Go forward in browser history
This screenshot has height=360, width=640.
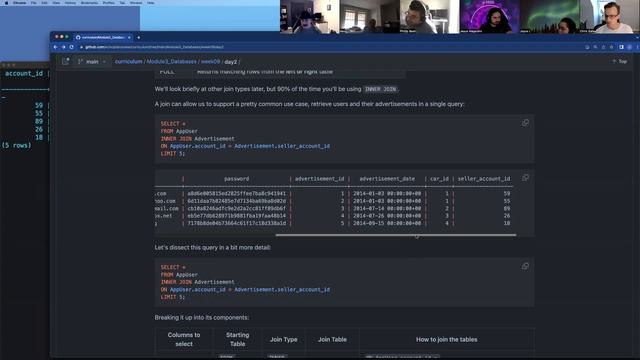pos(63,47)
